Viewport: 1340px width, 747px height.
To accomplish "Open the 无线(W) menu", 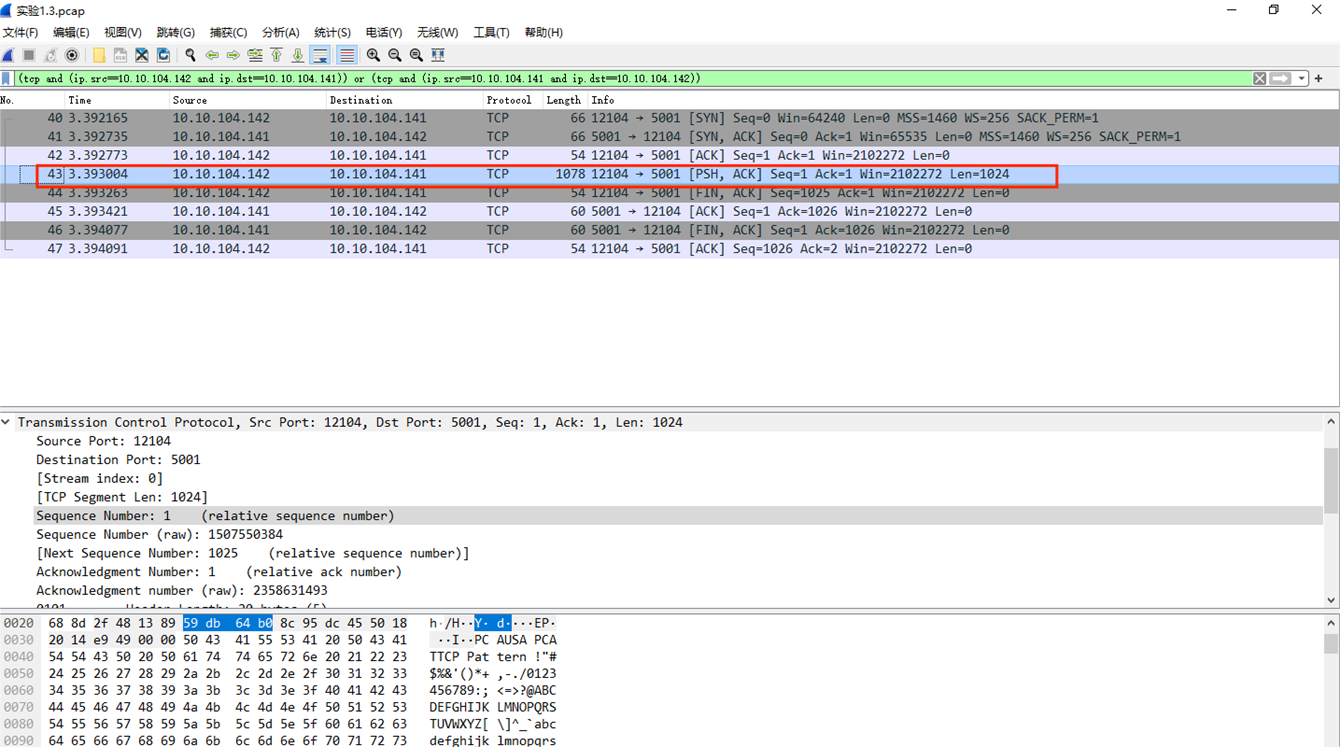I will click(437, 32).
